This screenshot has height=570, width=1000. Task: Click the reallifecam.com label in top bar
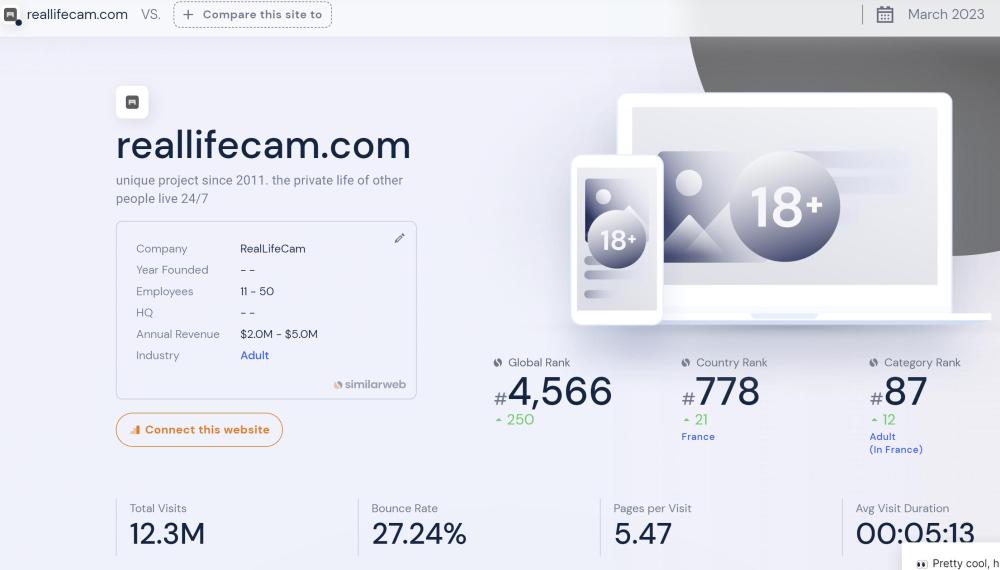[x=77, y=15]
